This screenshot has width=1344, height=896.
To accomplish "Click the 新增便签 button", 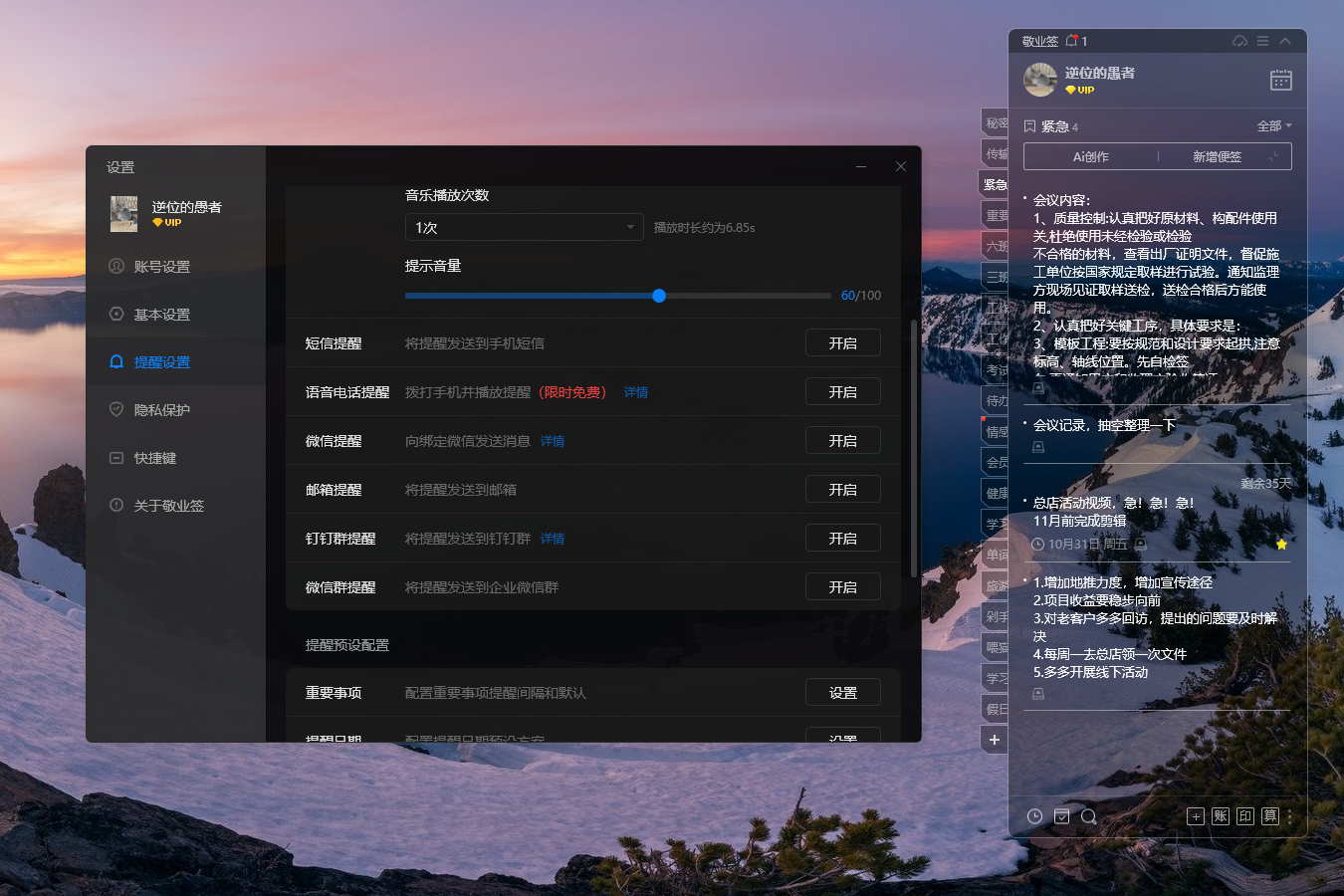I will (x=1217, y=156).
